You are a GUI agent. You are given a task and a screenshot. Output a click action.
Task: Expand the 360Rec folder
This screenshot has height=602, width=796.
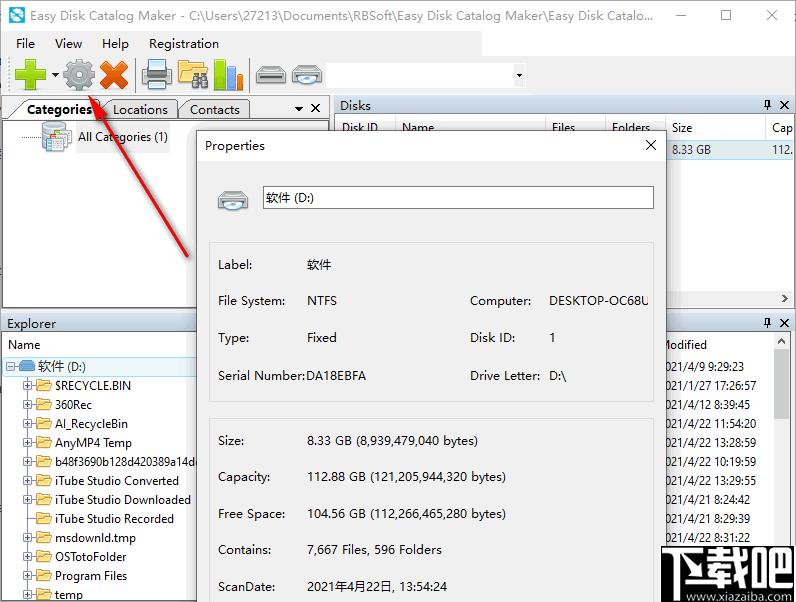28,405
